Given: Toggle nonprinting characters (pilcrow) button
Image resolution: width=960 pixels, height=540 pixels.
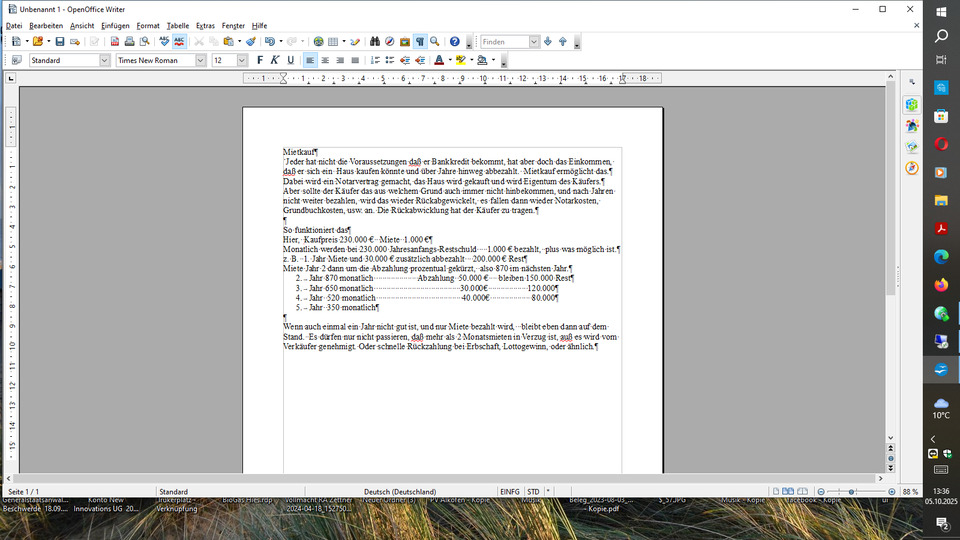Looking at the screenshot, I should coord(420,42).
